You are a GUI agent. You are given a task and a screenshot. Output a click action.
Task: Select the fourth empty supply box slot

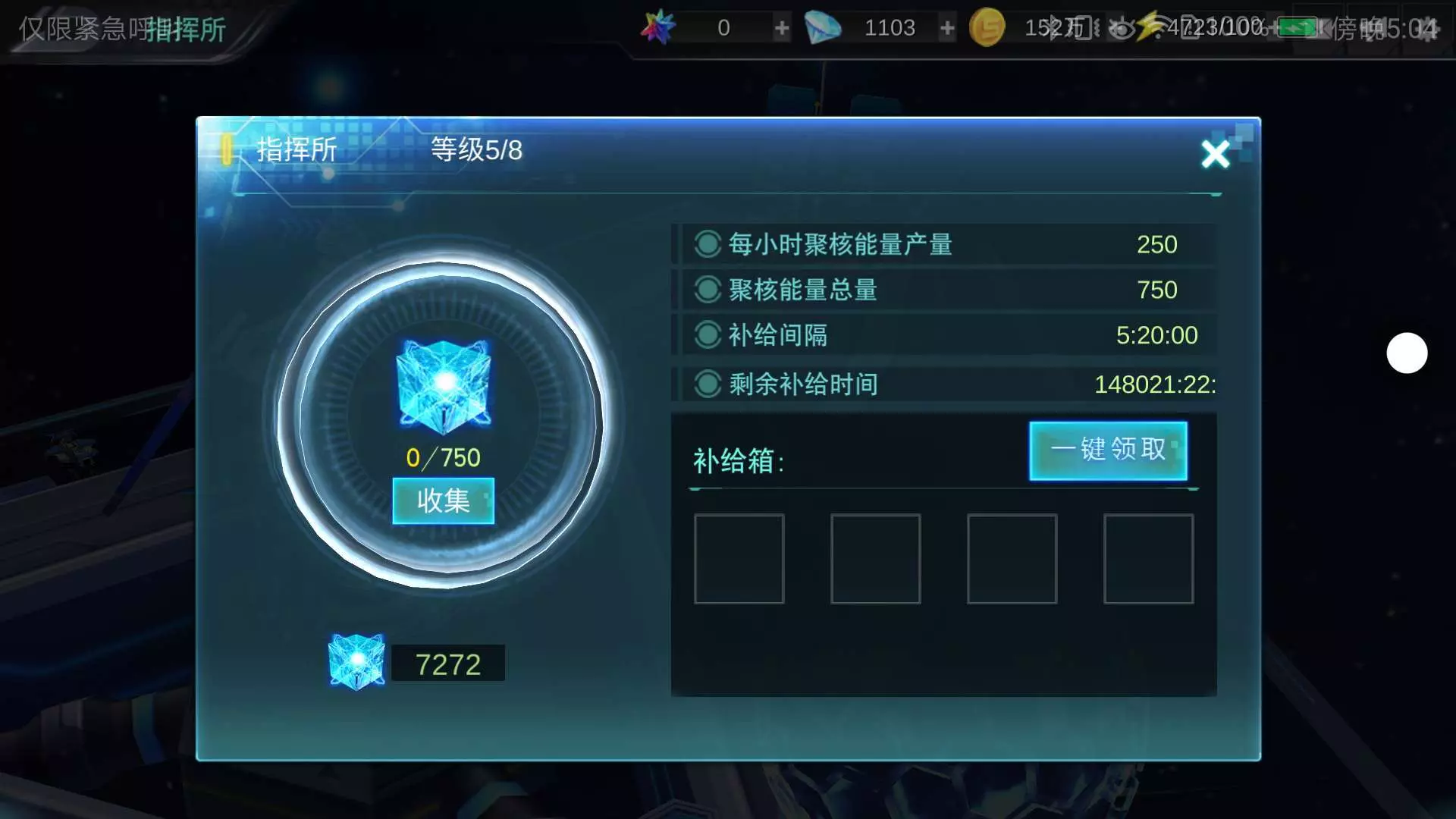[1148, 559]
